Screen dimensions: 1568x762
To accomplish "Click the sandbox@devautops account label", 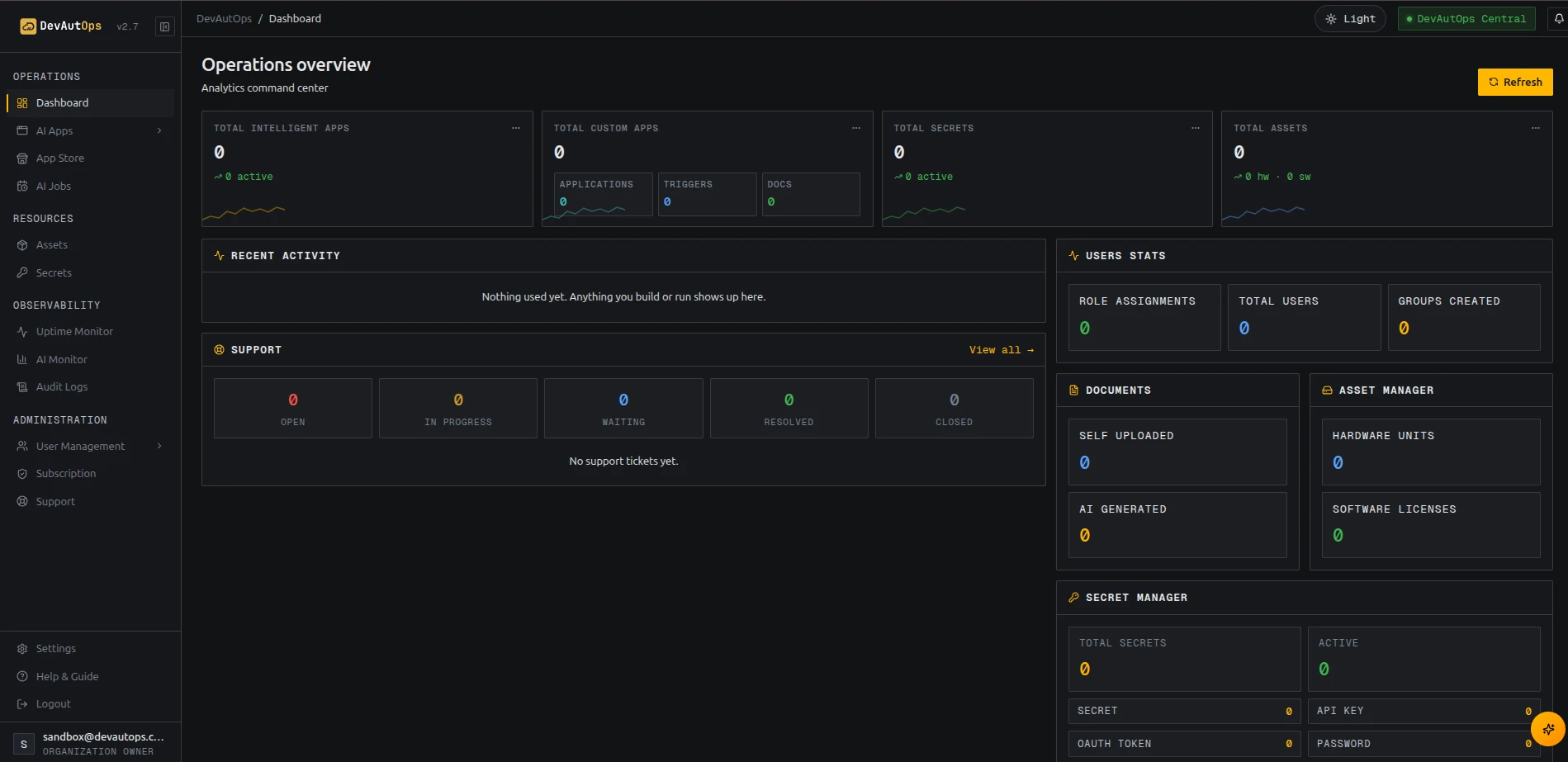I will pyautogui.click(x=103, y=736).
